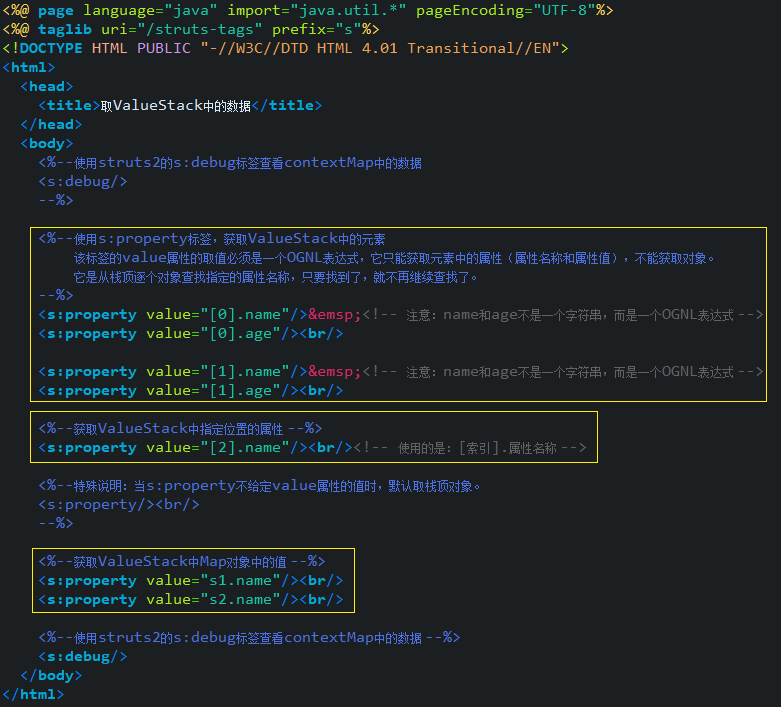Click the closing </head> tag
The image size is (781, 707).
click(51, 125)
